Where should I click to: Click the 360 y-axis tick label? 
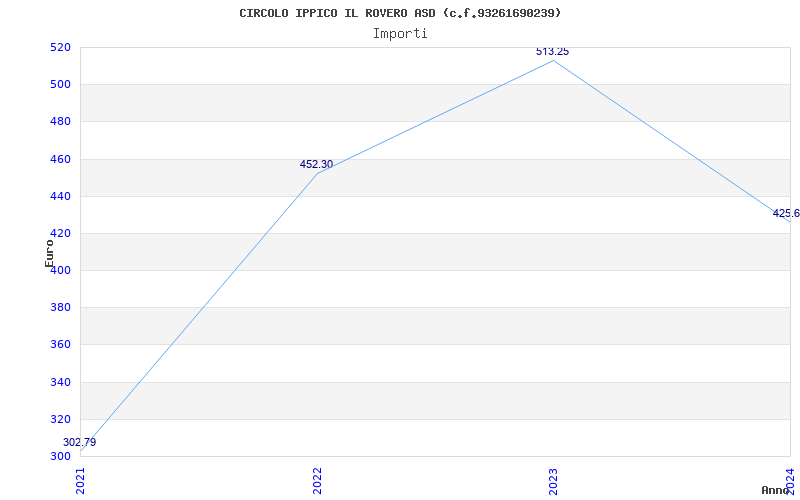[x=59, y=345]
